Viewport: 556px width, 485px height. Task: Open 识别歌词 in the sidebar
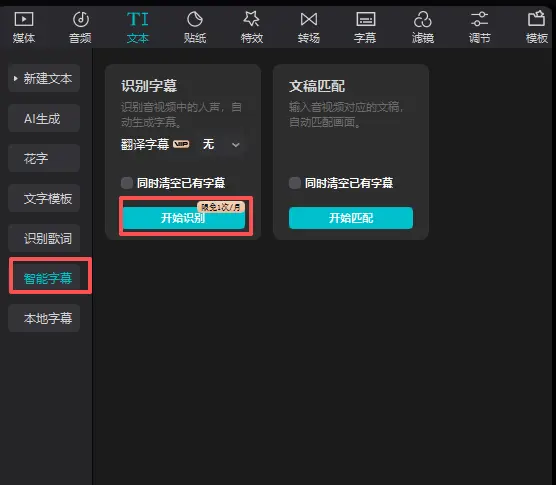click(44, 238)
